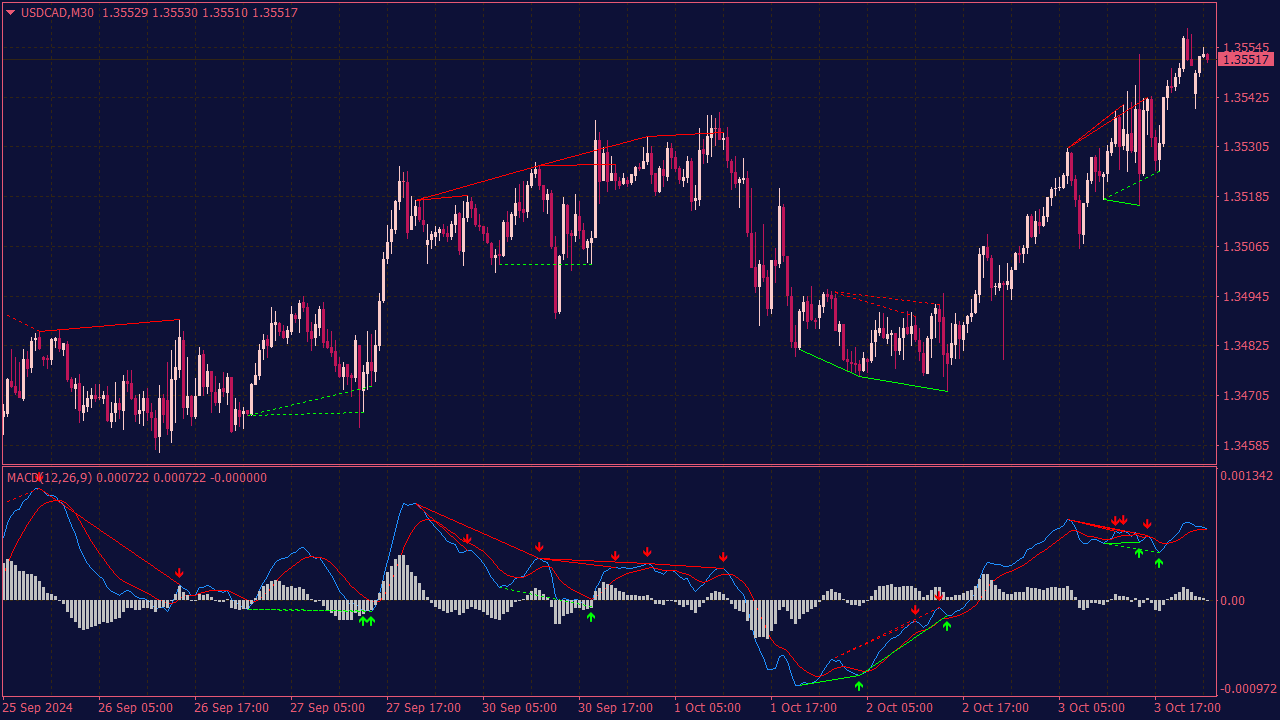Image resolution: width=1280 pixels, height=720 pixels.
Task: Select the 1.35530 high value in header
Action: point(173,13)
